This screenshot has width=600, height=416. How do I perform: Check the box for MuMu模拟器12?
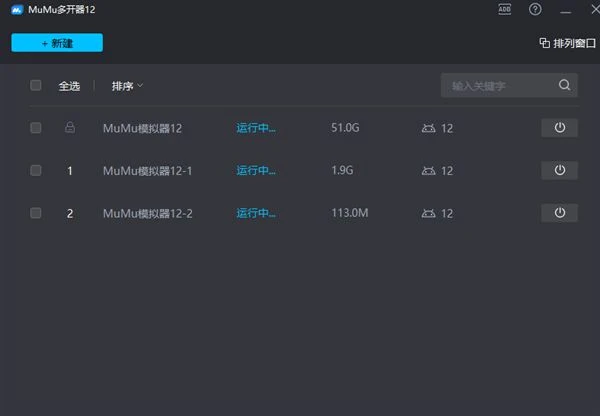click(x=36, y=128)
